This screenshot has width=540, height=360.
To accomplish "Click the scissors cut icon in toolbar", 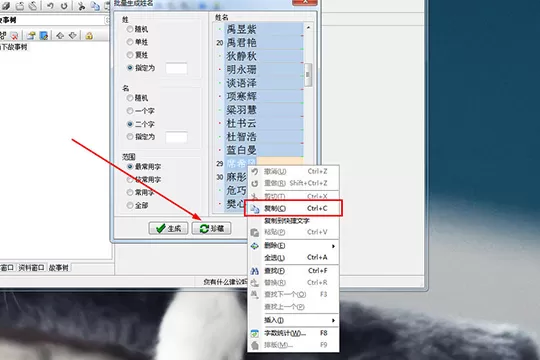I will pyautogui.click(x=81, y=6).
